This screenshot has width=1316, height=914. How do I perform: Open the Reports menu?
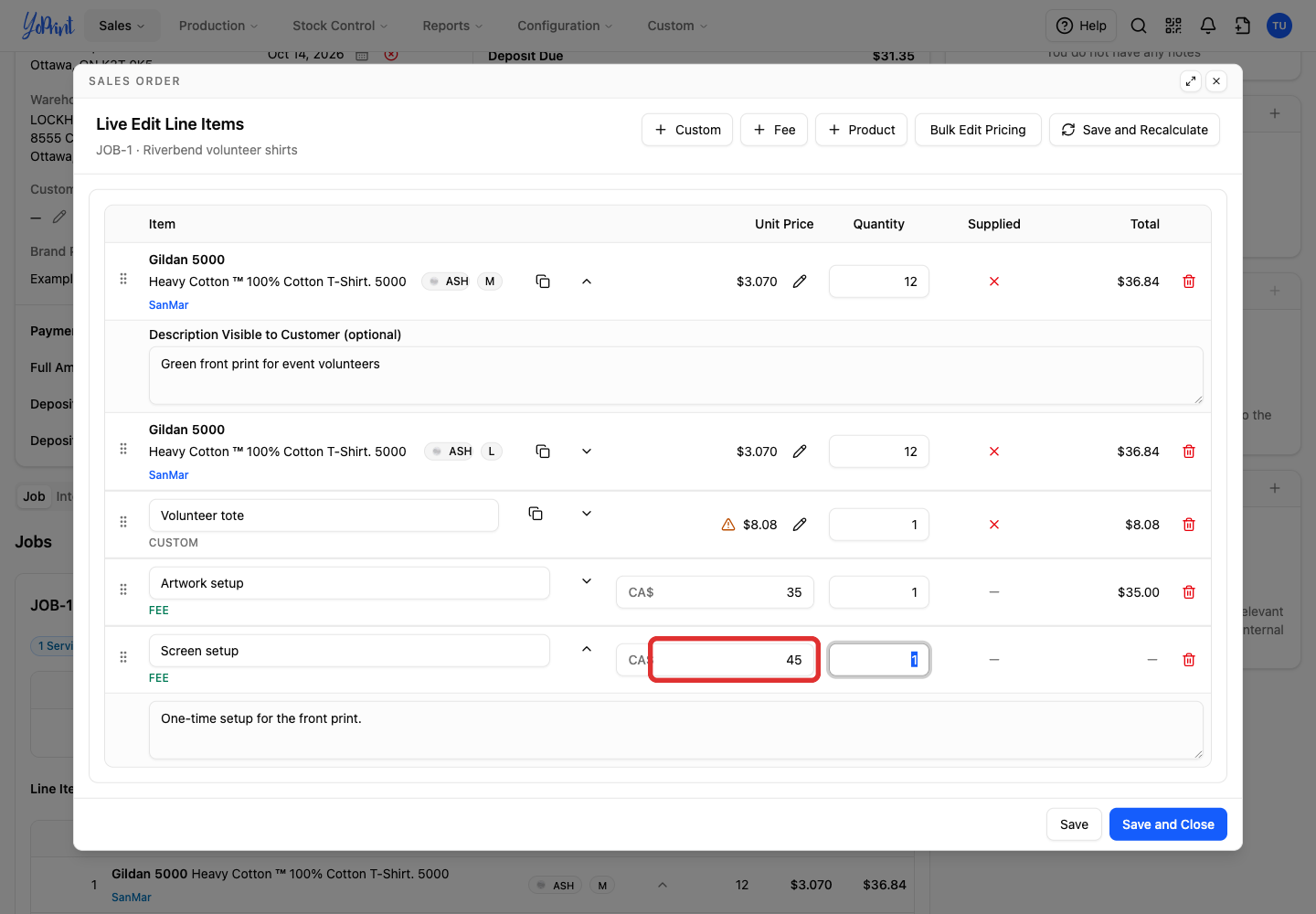click(x=452, y=26)
